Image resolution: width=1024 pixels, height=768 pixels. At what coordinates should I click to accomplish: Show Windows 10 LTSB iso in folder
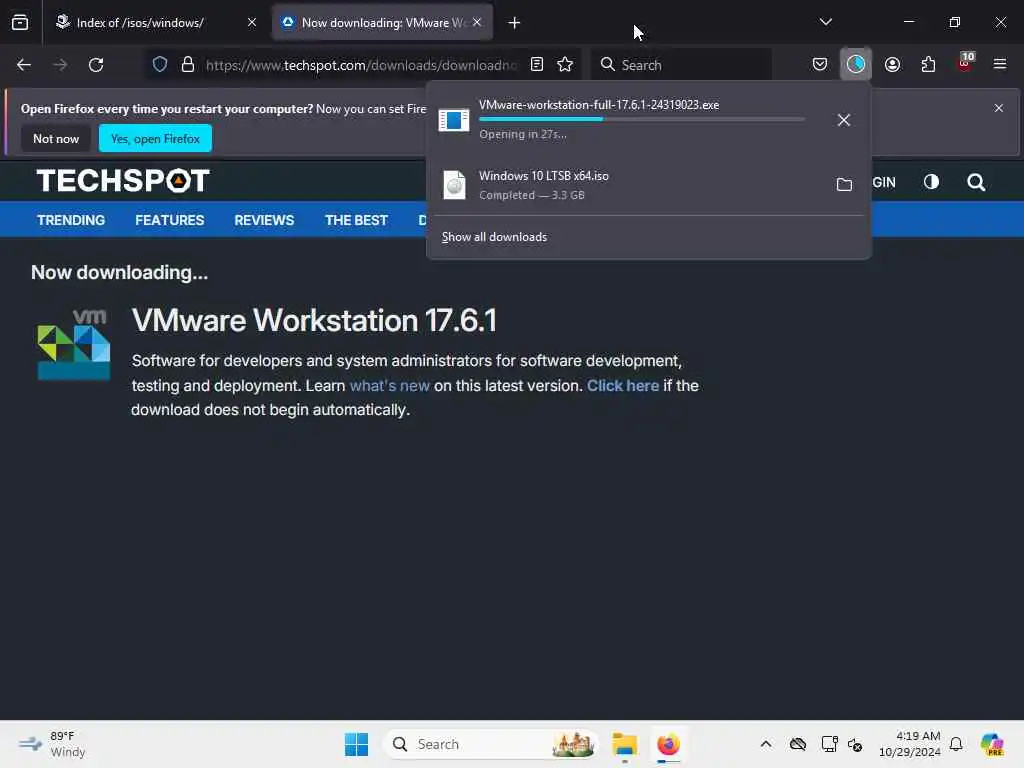(844, 185)
